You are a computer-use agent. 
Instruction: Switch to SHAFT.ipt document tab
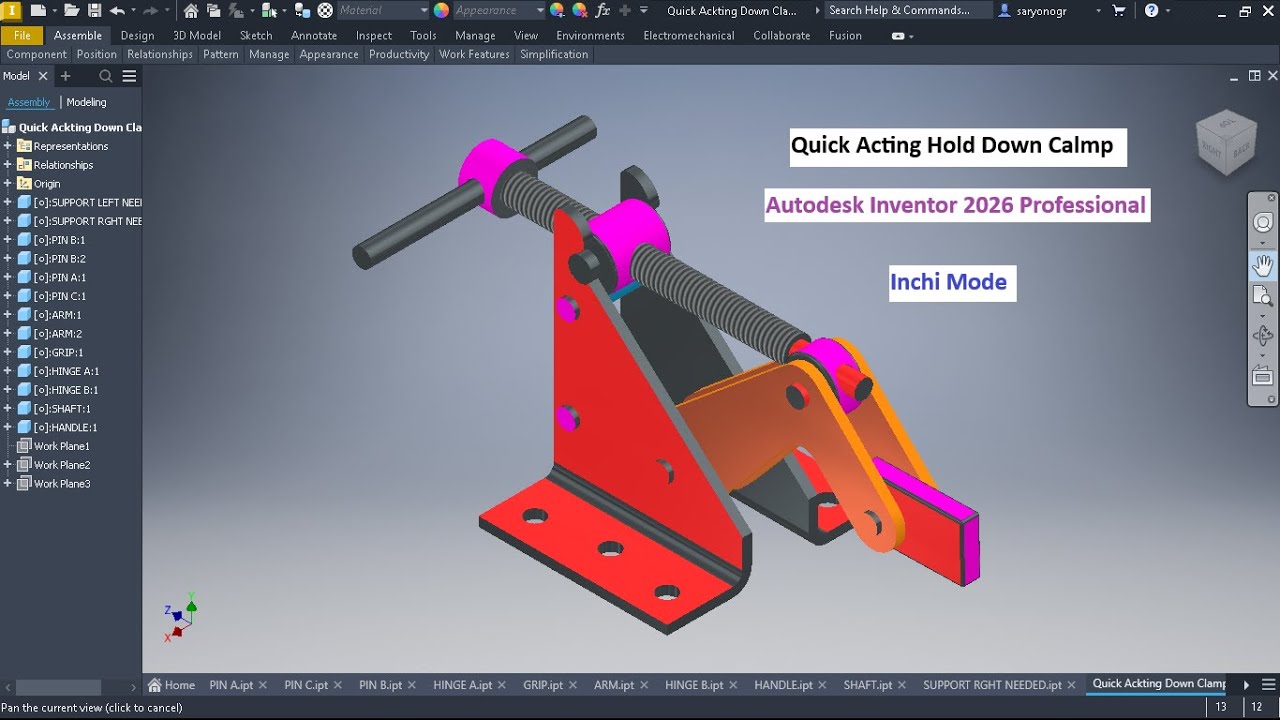(x=867, y=685)
